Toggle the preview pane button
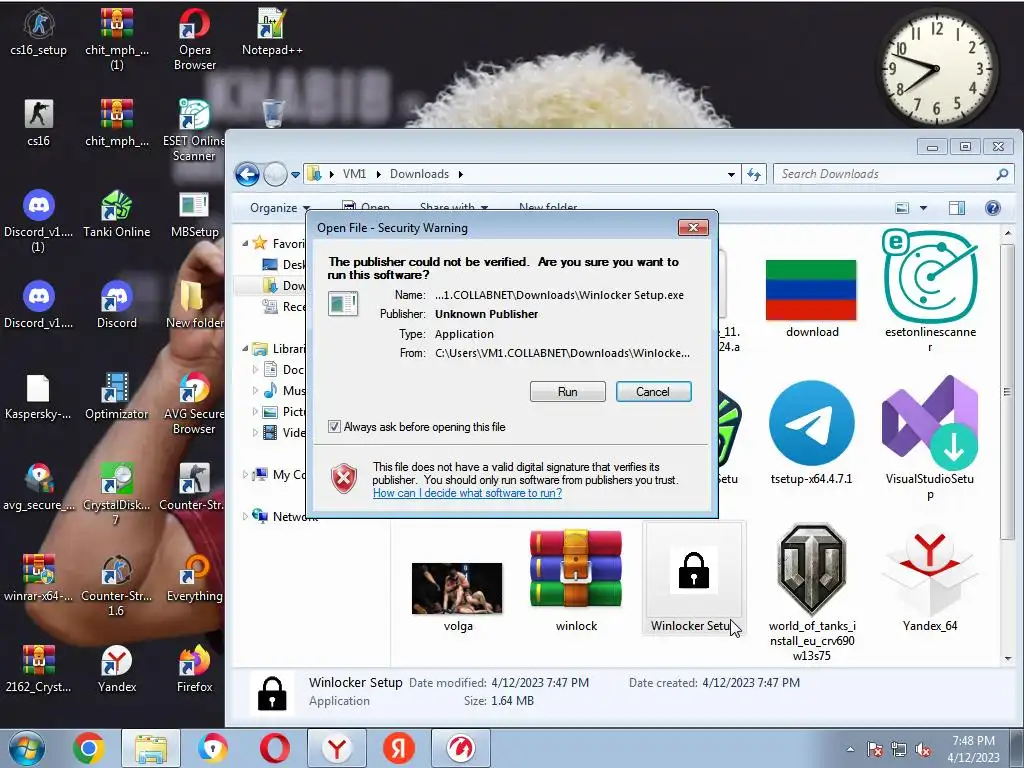Screen dimensions: 1024x768 (957, 208)
